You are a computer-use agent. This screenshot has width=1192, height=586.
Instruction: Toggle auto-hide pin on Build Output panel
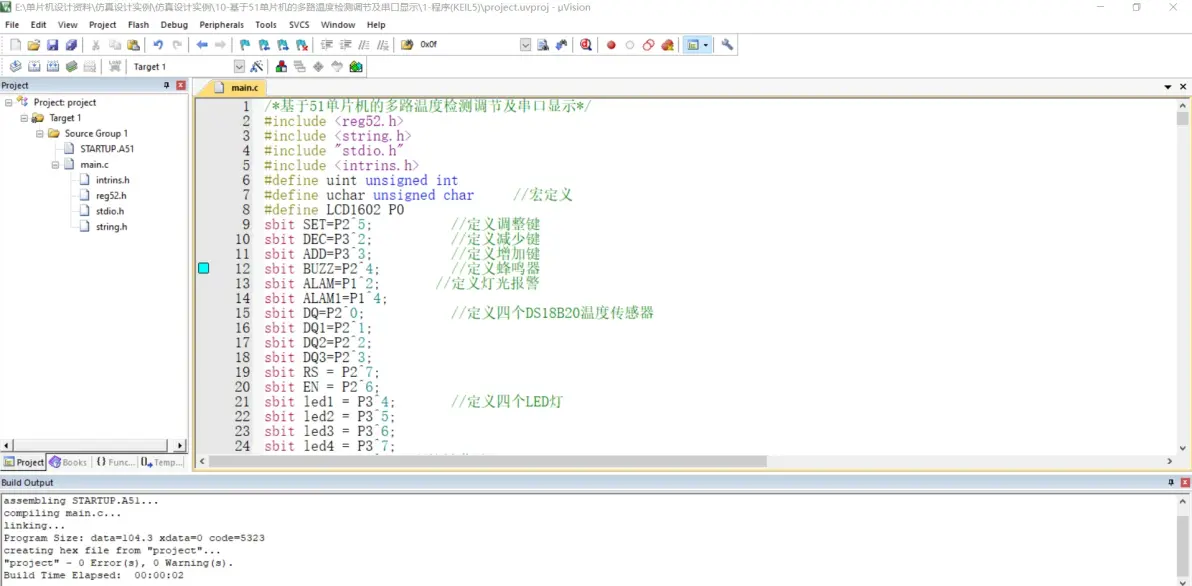coord(1171,483)
